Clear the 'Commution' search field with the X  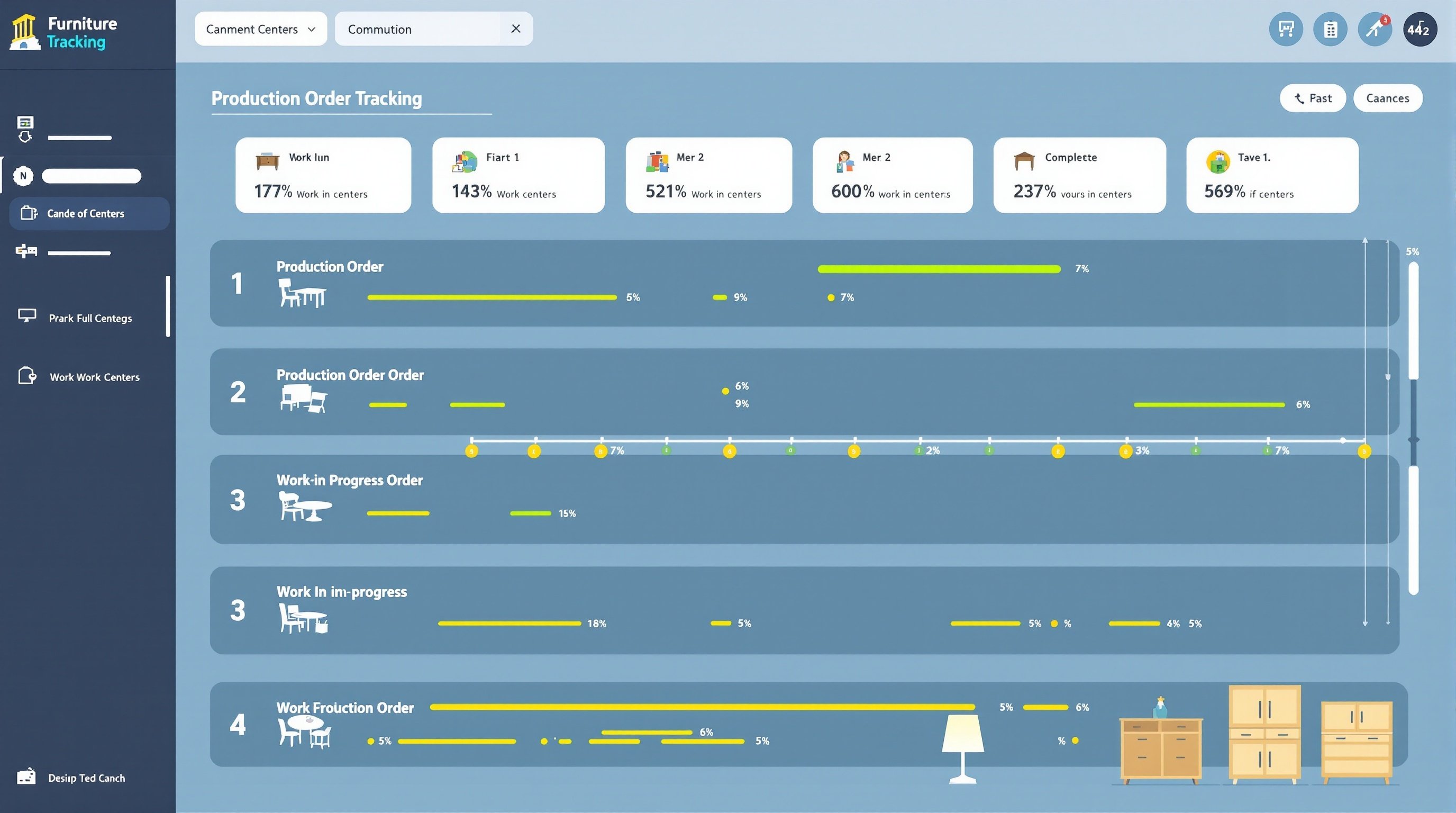coord(515,29)
